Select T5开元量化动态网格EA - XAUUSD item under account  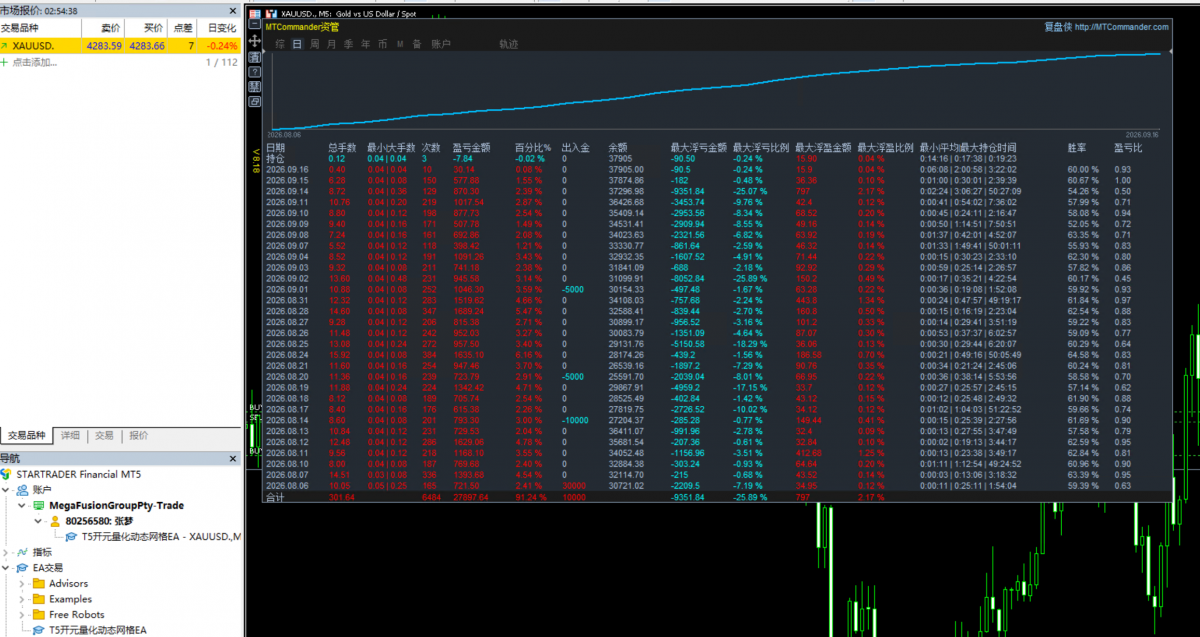[x=161, y=537]
